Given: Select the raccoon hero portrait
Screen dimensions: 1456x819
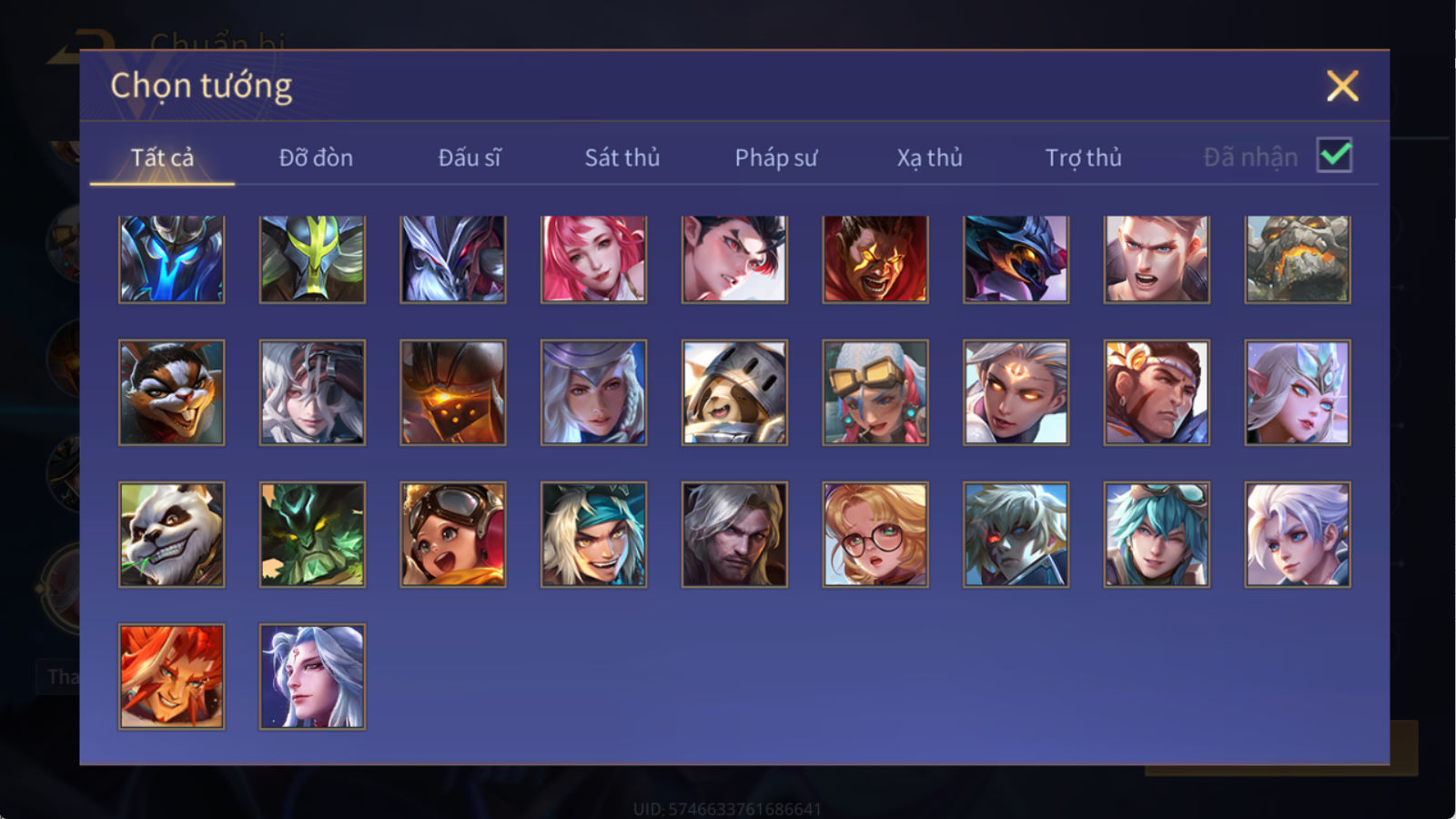Looking at the screenshot, I should 171,392.
